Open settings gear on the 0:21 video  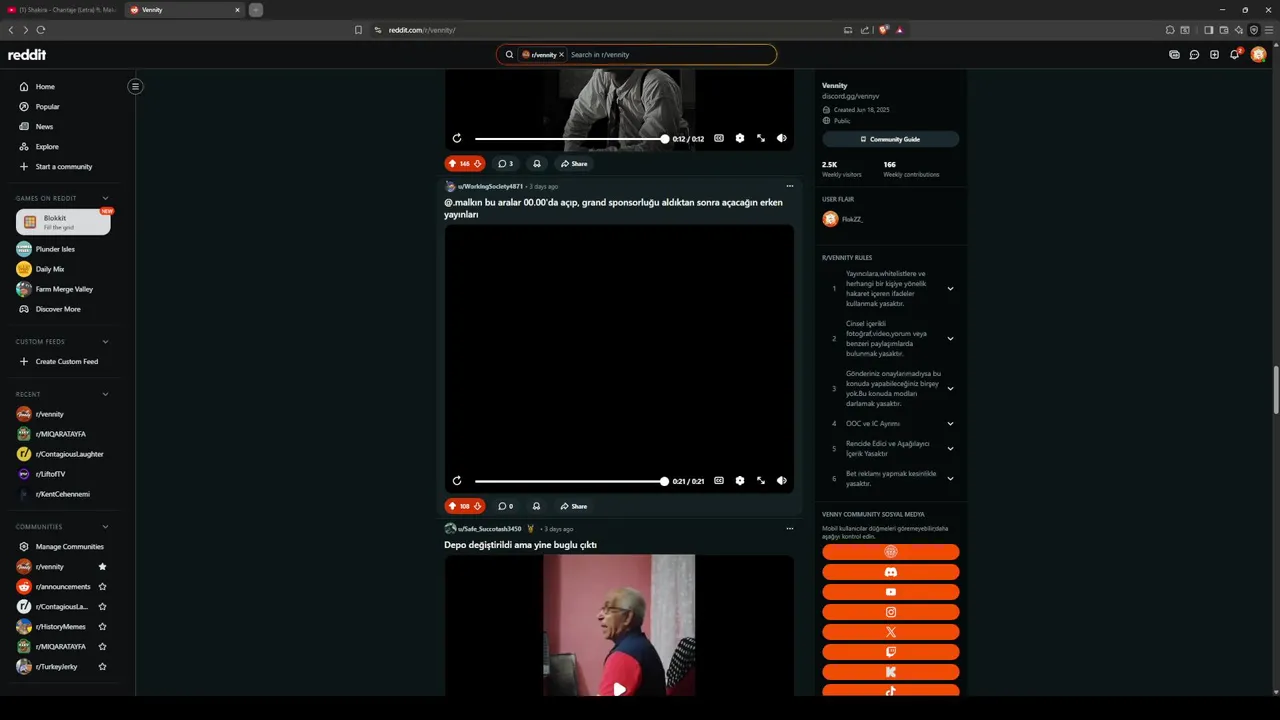click(740, 481)
